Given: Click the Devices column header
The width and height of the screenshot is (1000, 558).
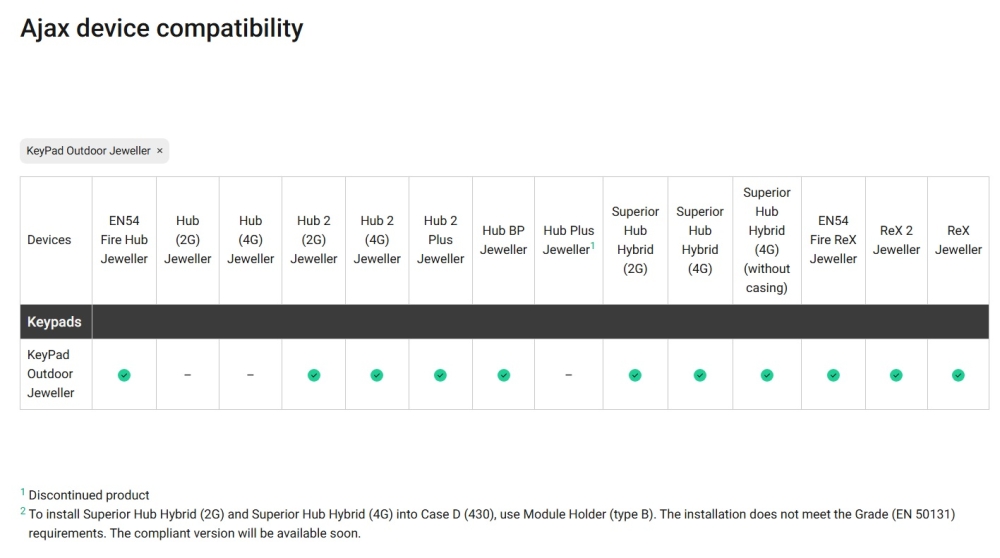Looking at the screenshot, I should pyautogui.click(x=49, y=240).
